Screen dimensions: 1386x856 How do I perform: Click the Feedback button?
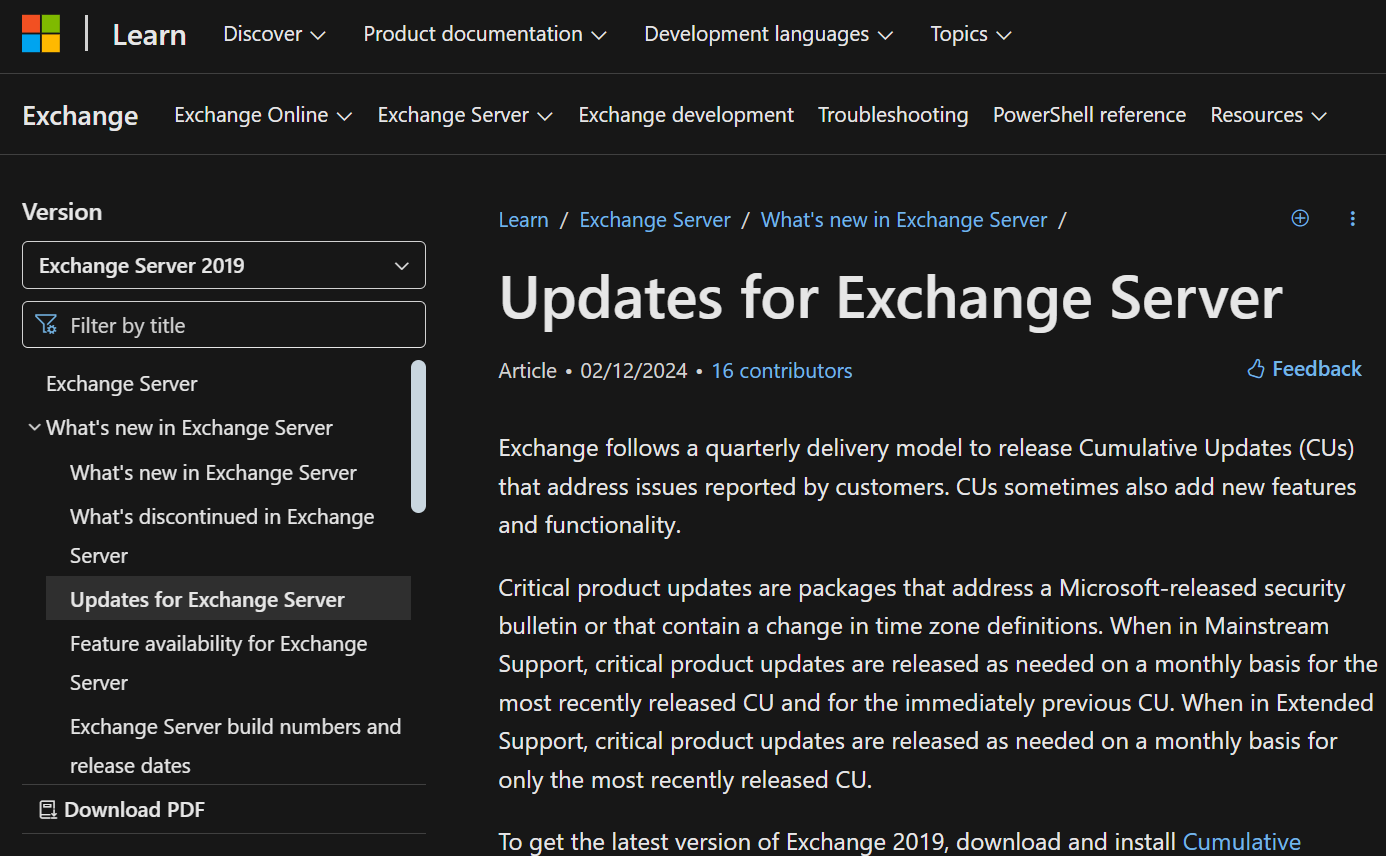tap(1304, 369)
